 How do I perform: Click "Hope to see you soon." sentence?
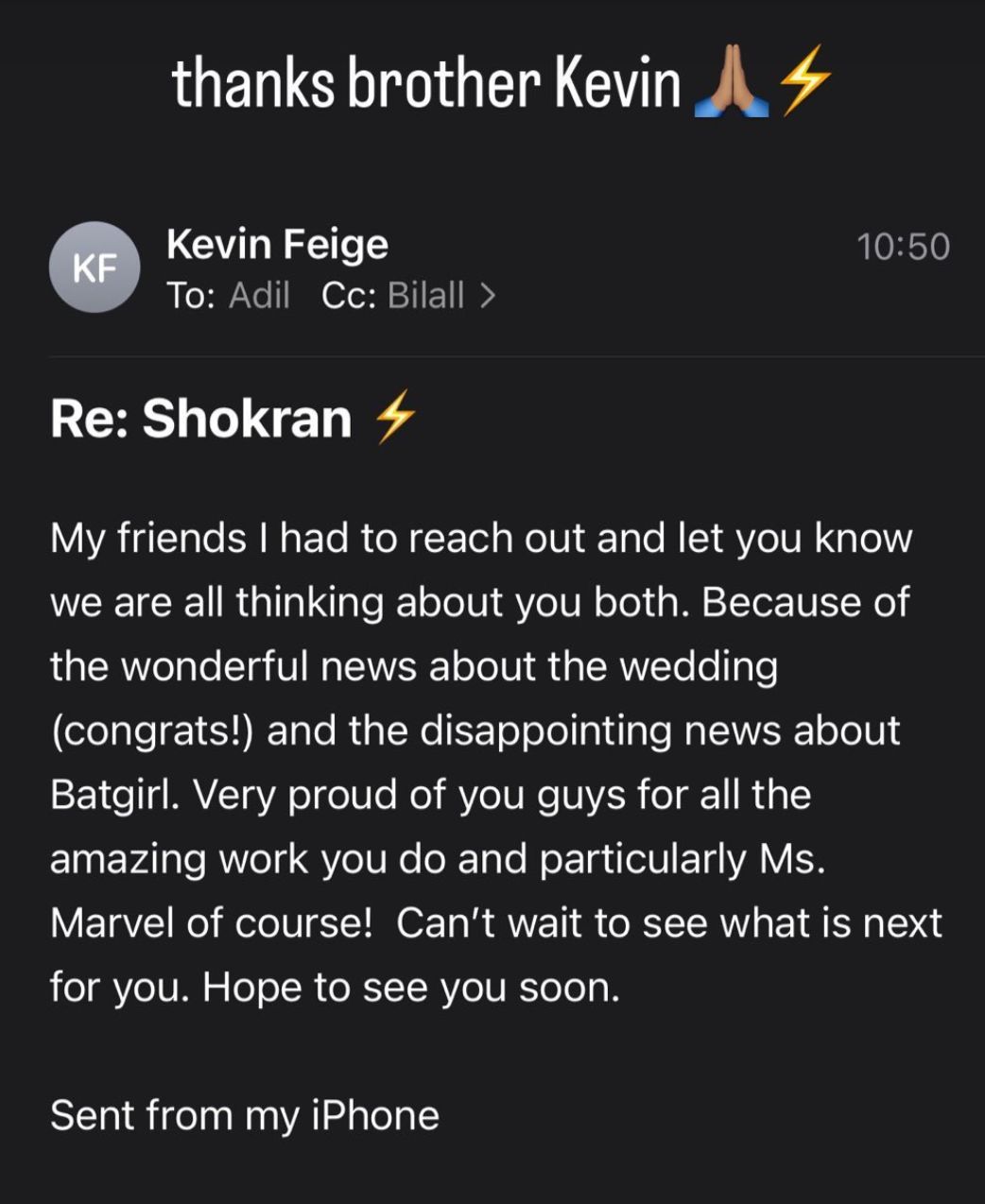(x=411, y=988)
